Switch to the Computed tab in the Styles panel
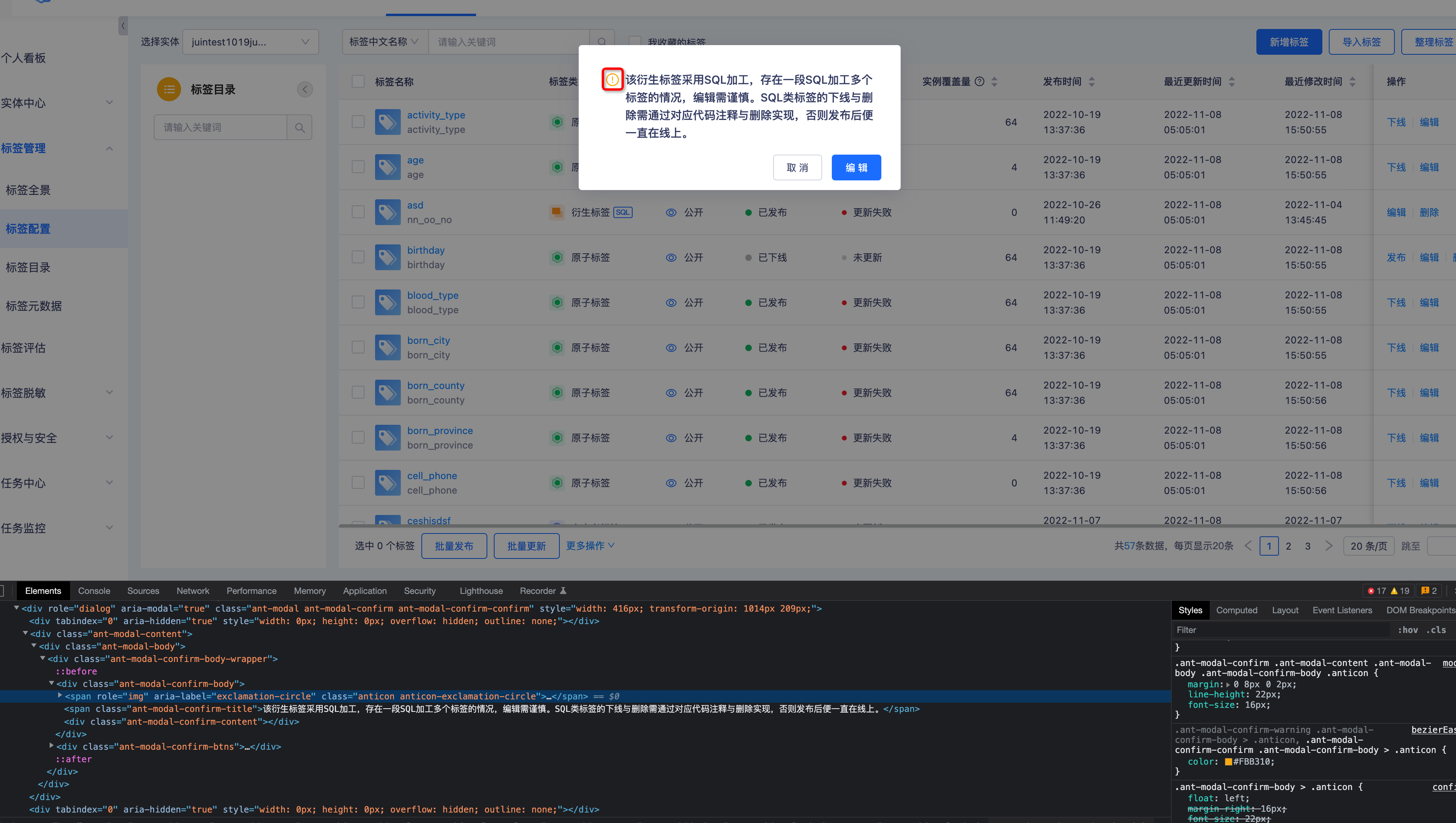This screenshot has width=1456, height=823. 1237,610
